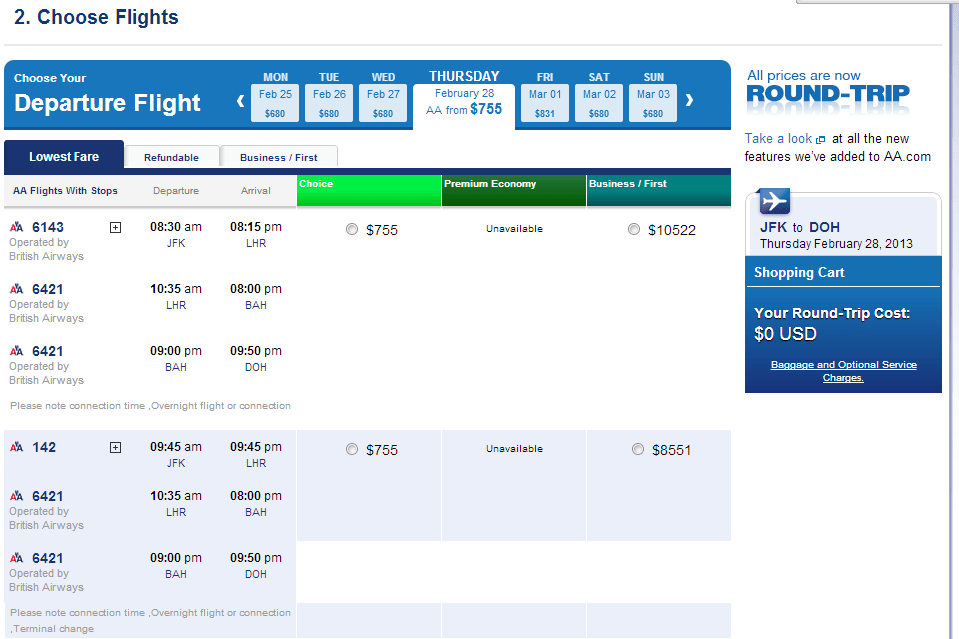
Task: Select the $755 Choice fare for flight 6143
Action: 352,229
